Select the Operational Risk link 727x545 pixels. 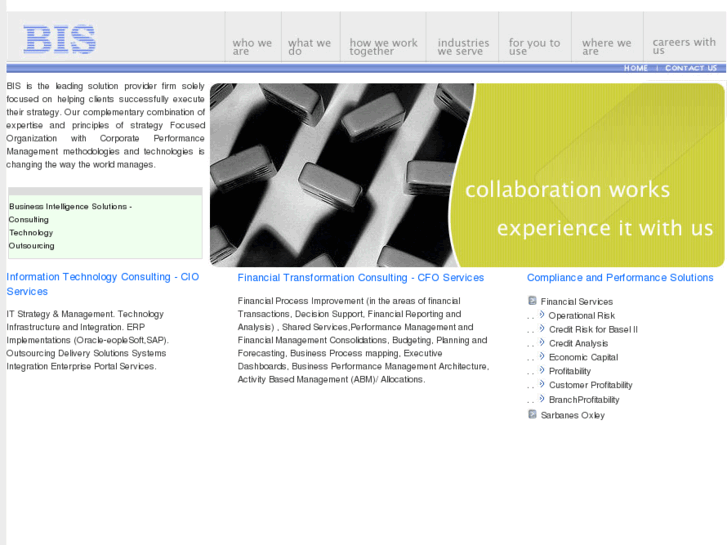tap(581, 315)
